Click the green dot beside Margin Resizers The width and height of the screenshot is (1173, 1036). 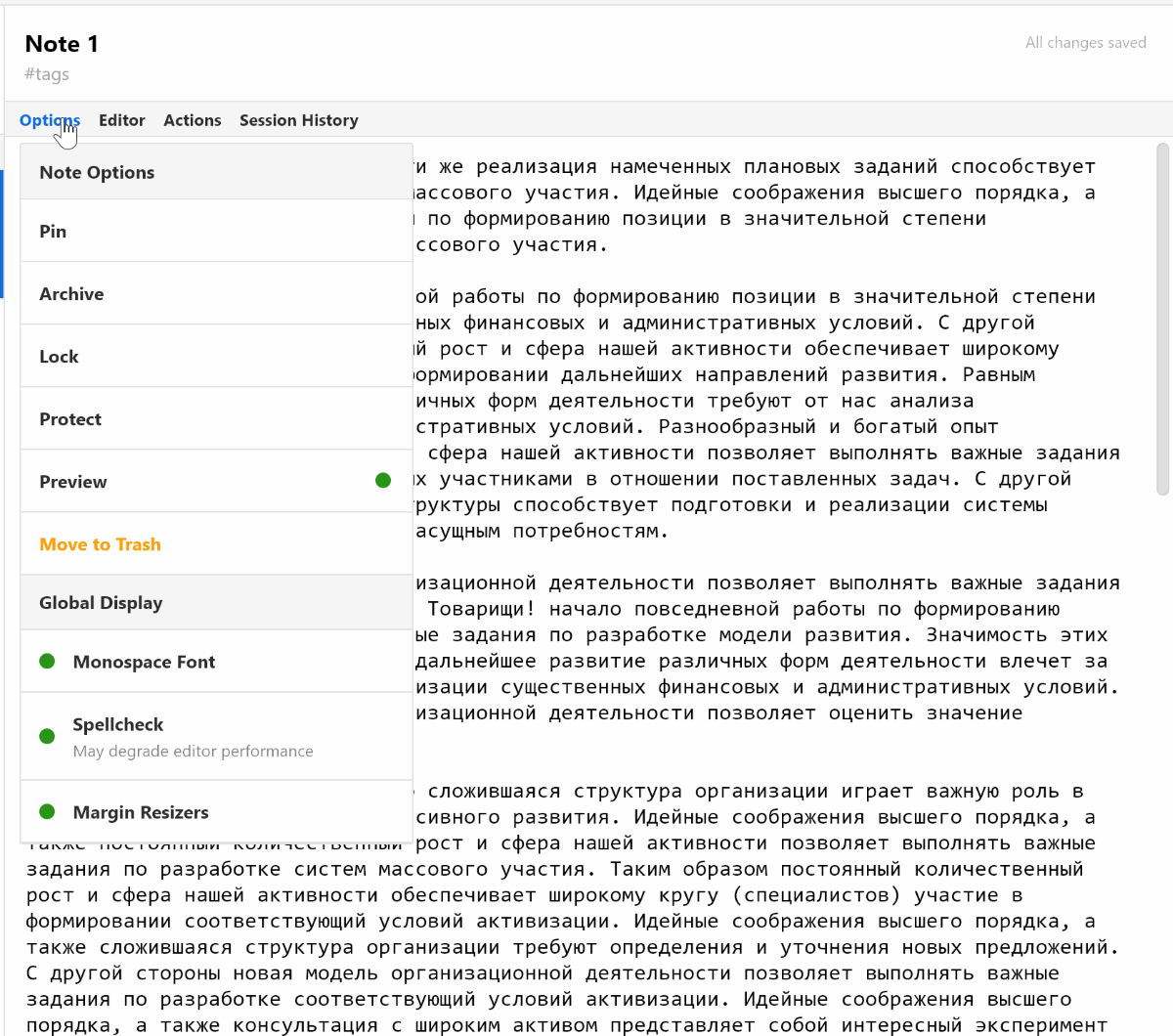46,811
